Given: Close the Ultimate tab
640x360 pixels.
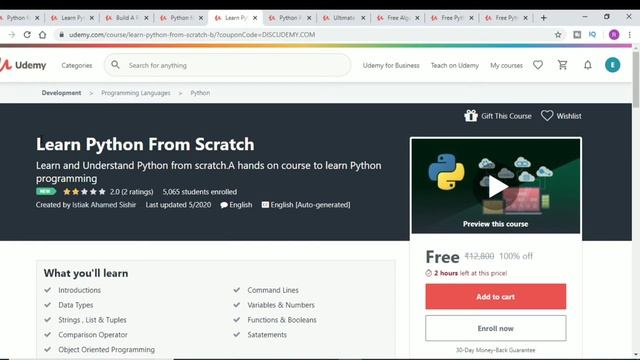Looking at the screenshot, I should (363, 18).
